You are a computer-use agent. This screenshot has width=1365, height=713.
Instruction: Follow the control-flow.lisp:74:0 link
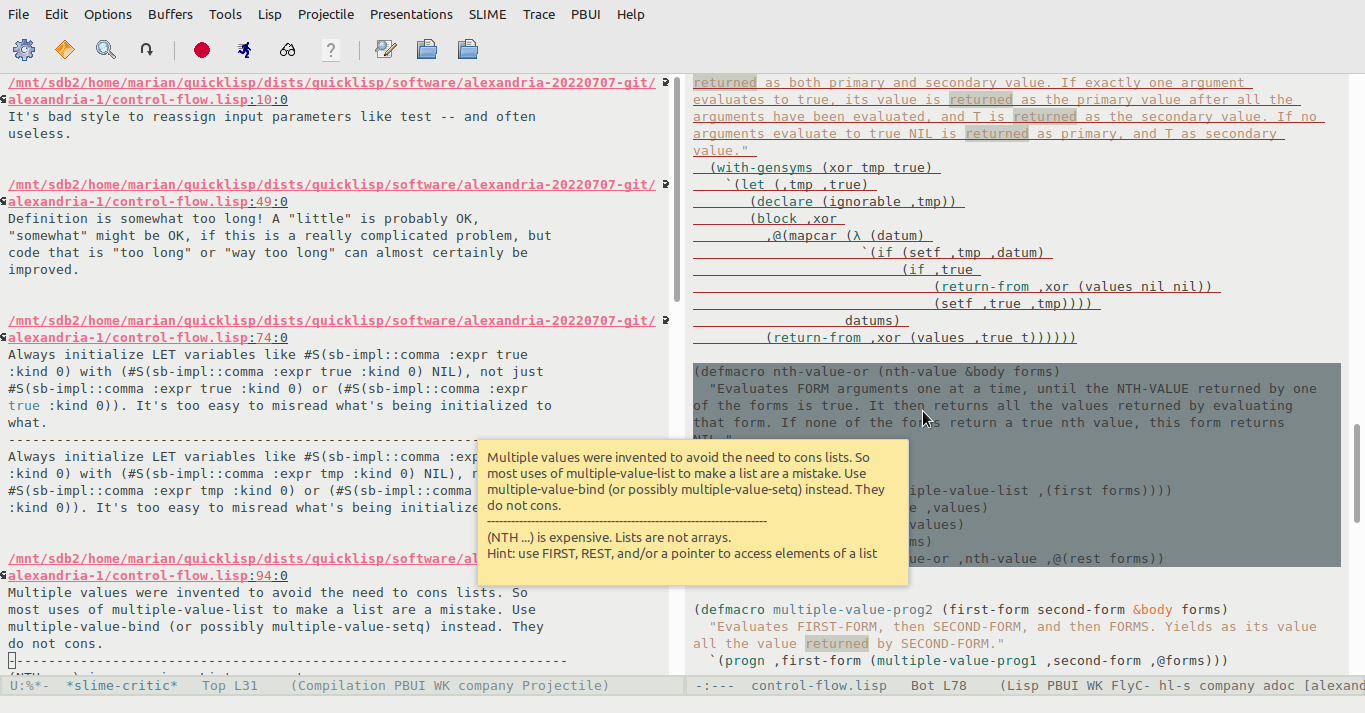[x=148, y=338]
